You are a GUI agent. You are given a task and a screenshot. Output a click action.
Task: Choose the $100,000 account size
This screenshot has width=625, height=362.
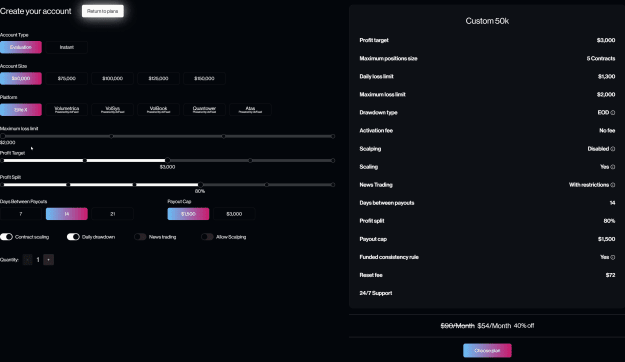(x=112, y=78)
